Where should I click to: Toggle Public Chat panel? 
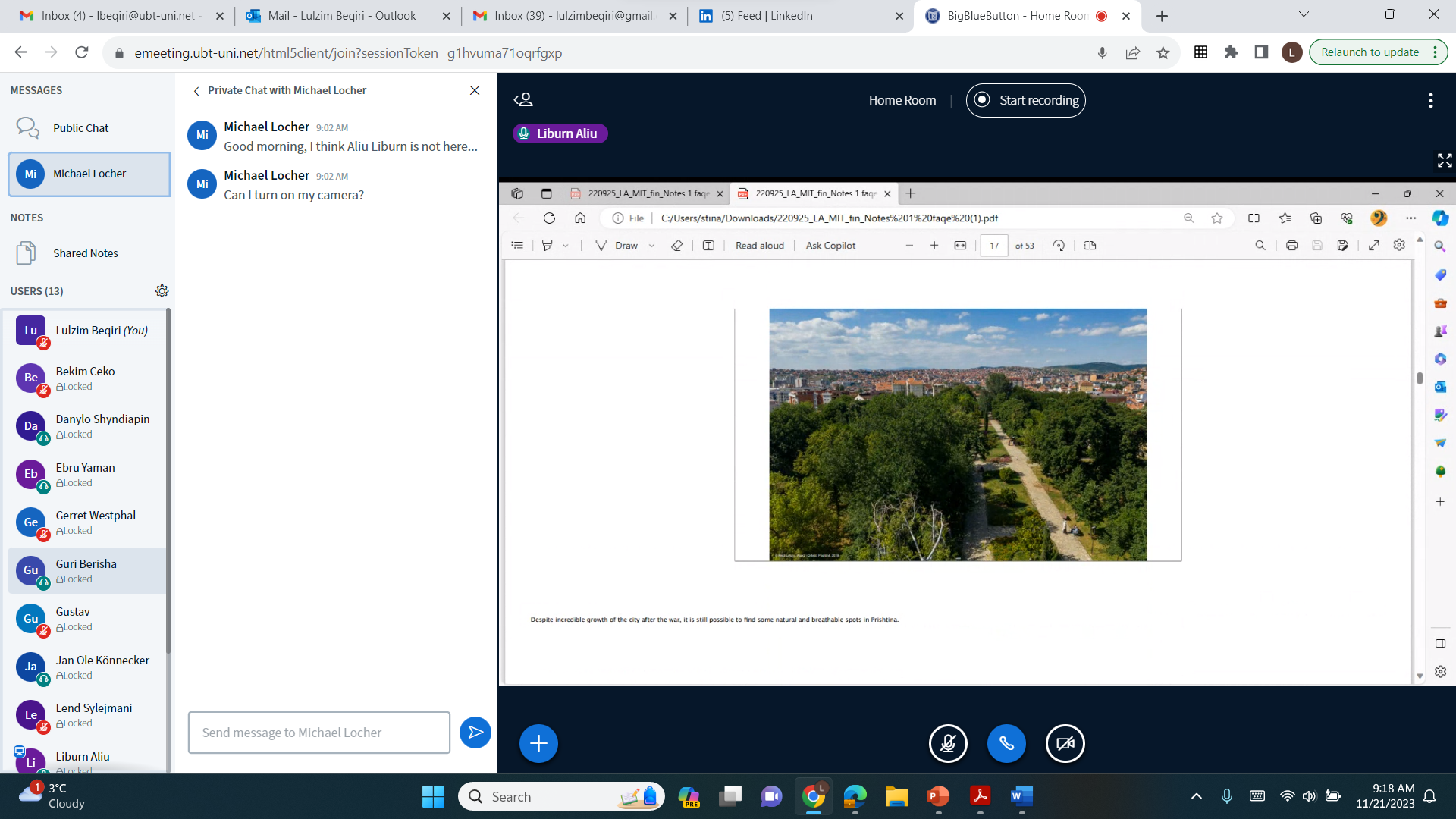click(x=81, y=127)
